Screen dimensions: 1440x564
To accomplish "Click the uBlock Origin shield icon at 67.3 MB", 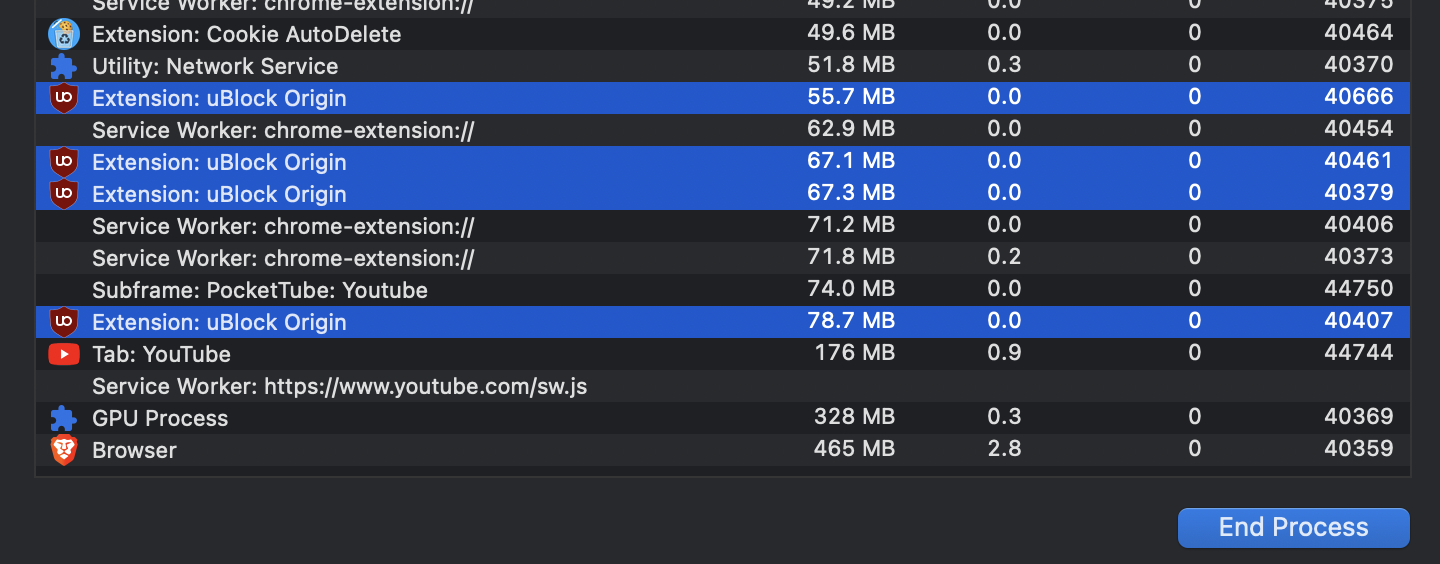I will point(64,194).
